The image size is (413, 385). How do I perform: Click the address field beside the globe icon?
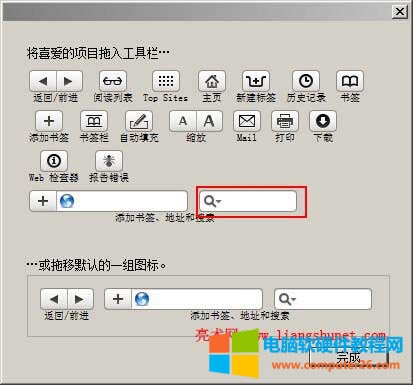[x=130, y=201]
